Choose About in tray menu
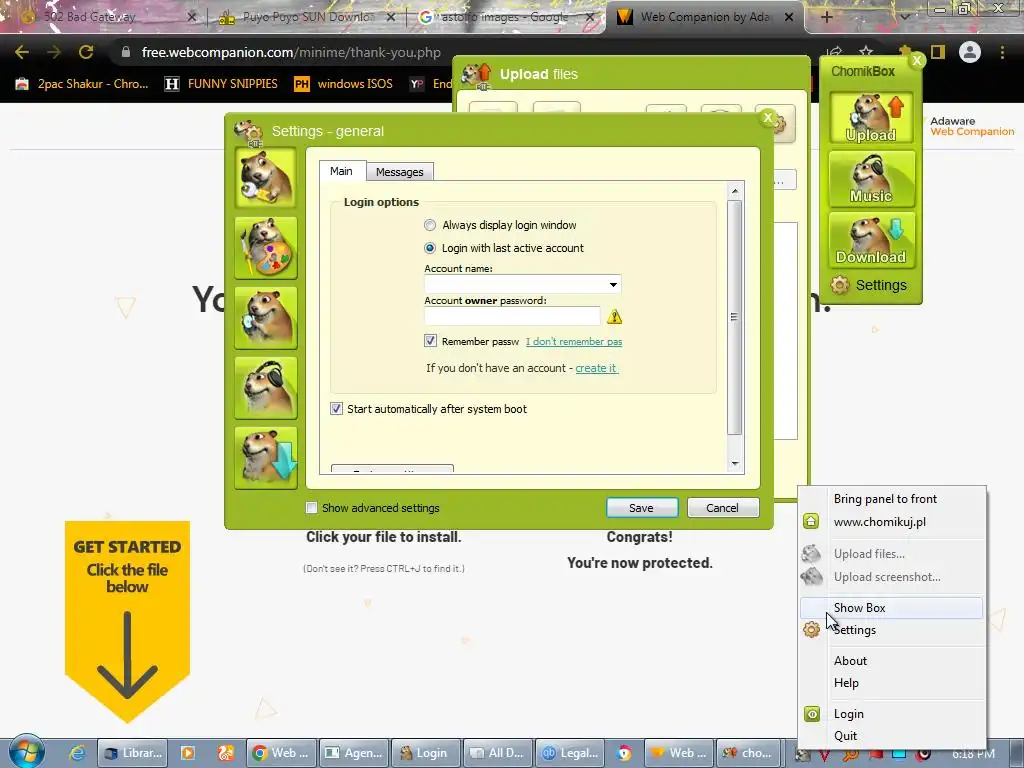Viewport: 1024px width, 768px height. [892, 661]
